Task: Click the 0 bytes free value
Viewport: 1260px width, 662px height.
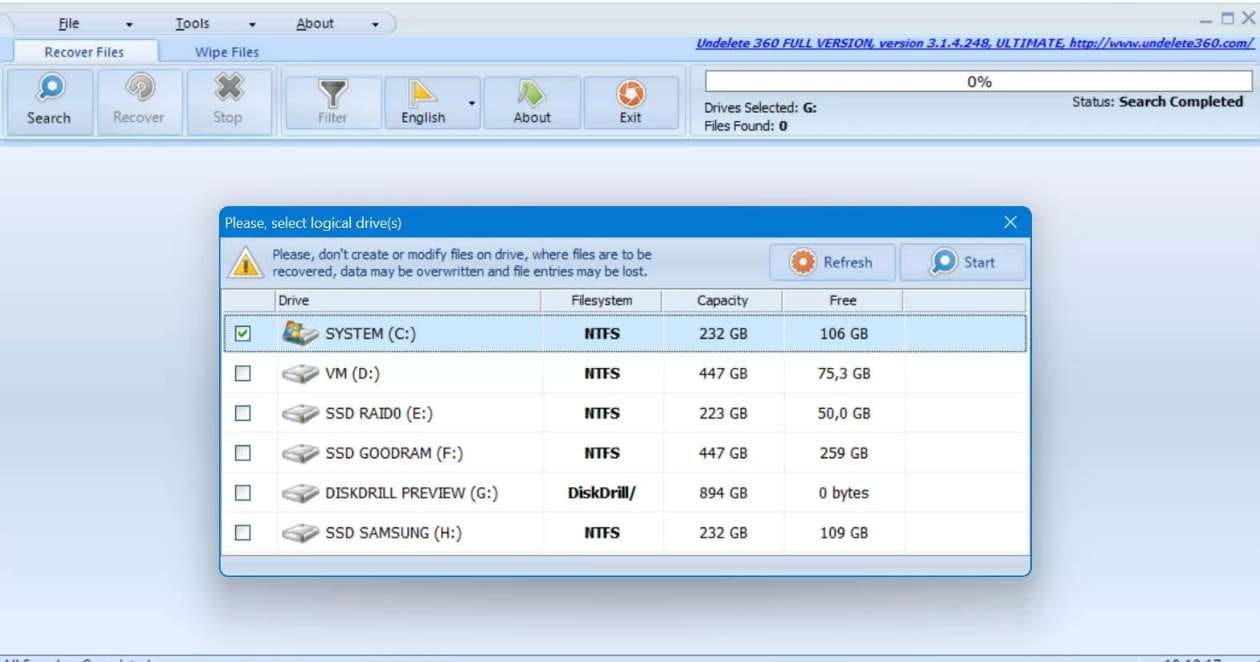Action: coord(844,494)
